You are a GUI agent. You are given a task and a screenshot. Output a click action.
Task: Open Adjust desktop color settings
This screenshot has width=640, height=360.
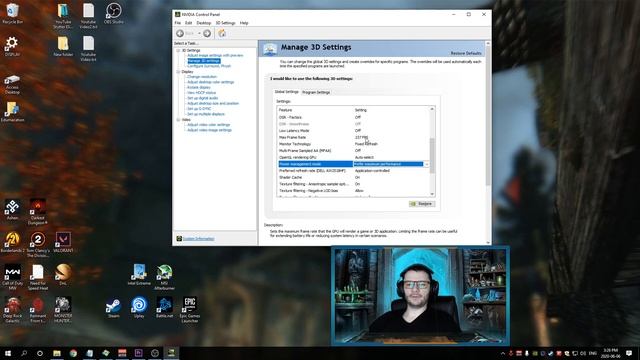tap(211, 82)
